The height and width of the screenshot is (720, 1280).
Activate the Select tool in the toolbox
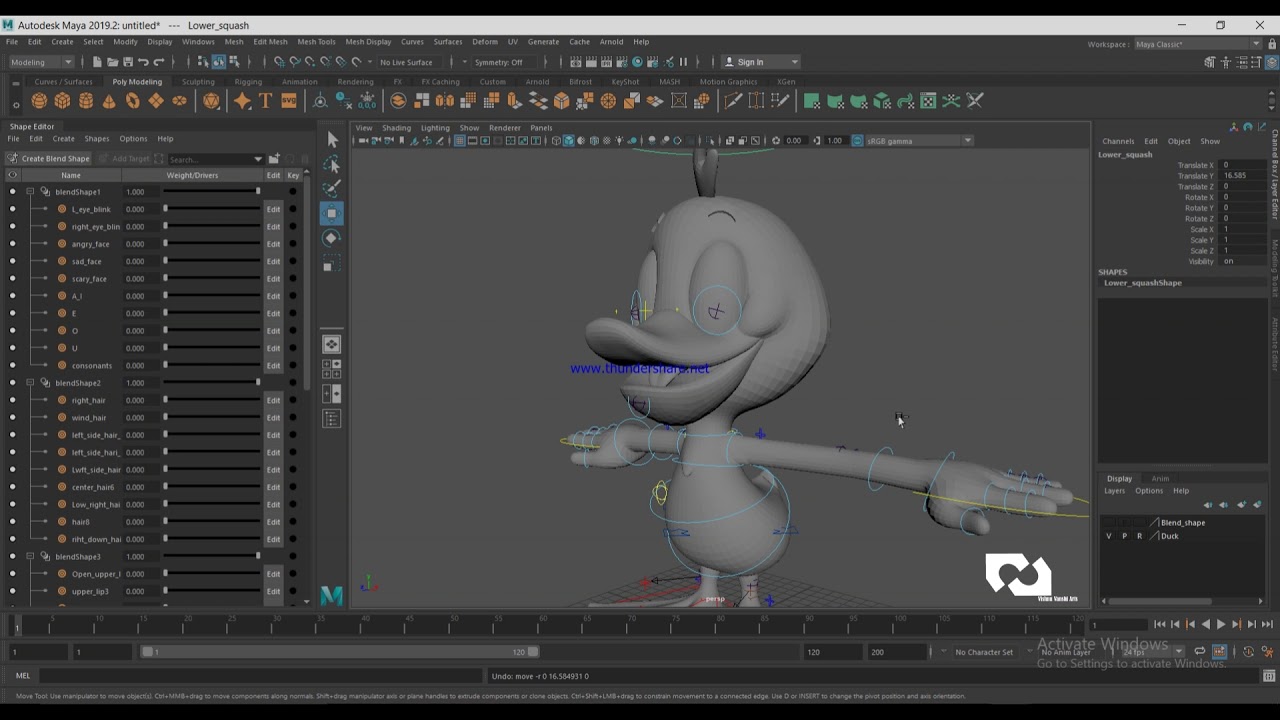coord(332,139)
